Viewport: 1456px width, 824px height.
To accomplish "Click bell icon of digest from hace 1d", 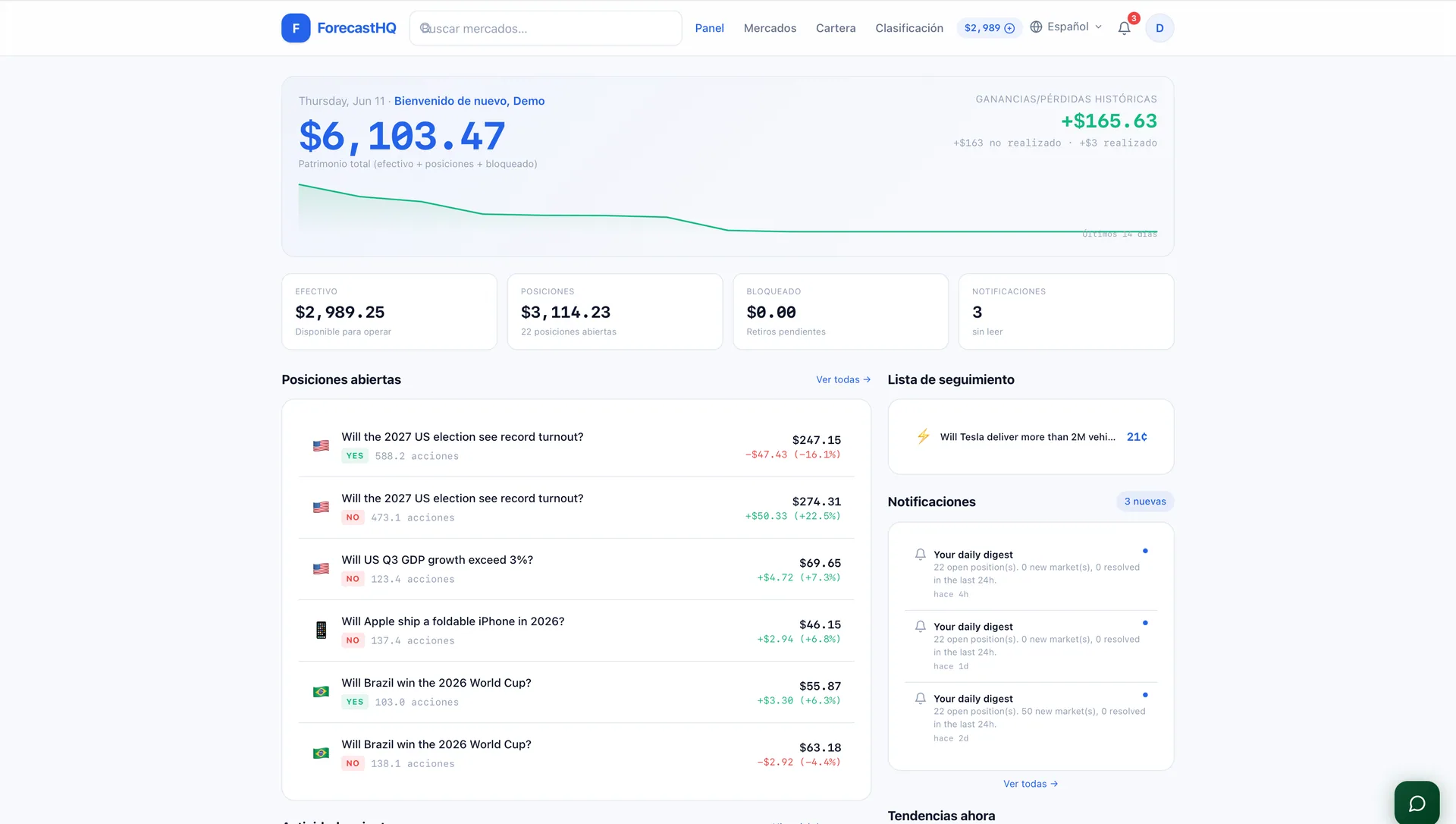I will 920,627.
